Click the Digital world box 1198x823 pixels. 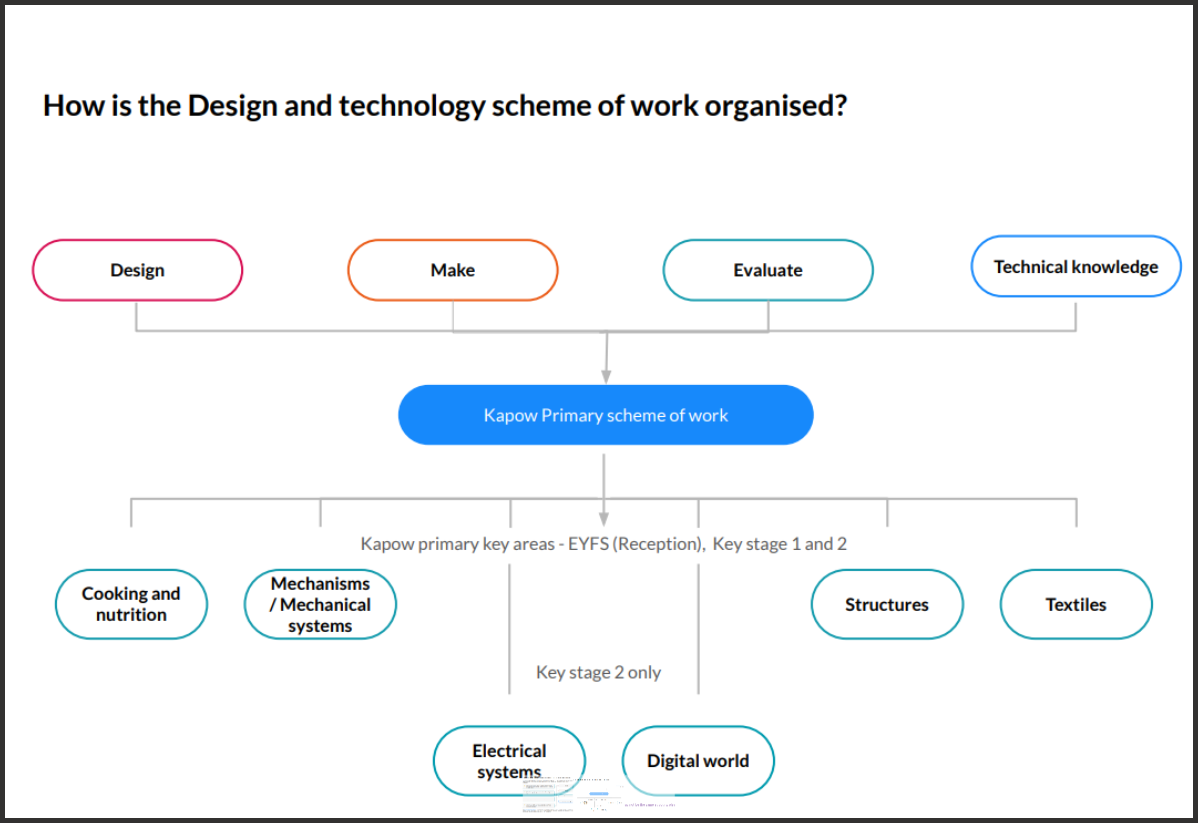click(x=697, y=761)
